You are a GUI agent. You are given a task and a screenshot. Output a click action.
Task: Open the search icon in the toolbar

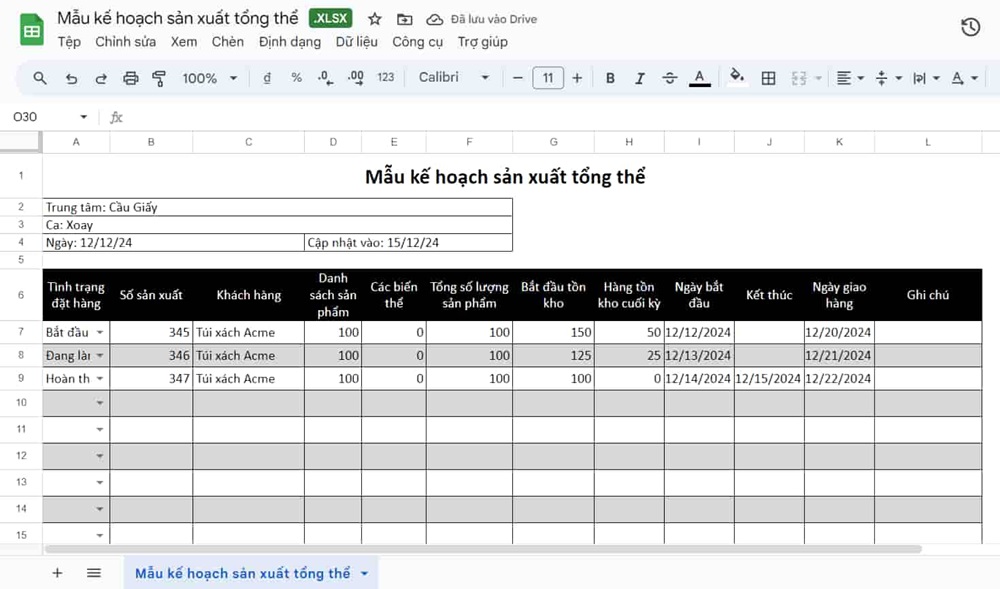click(40, 77)
